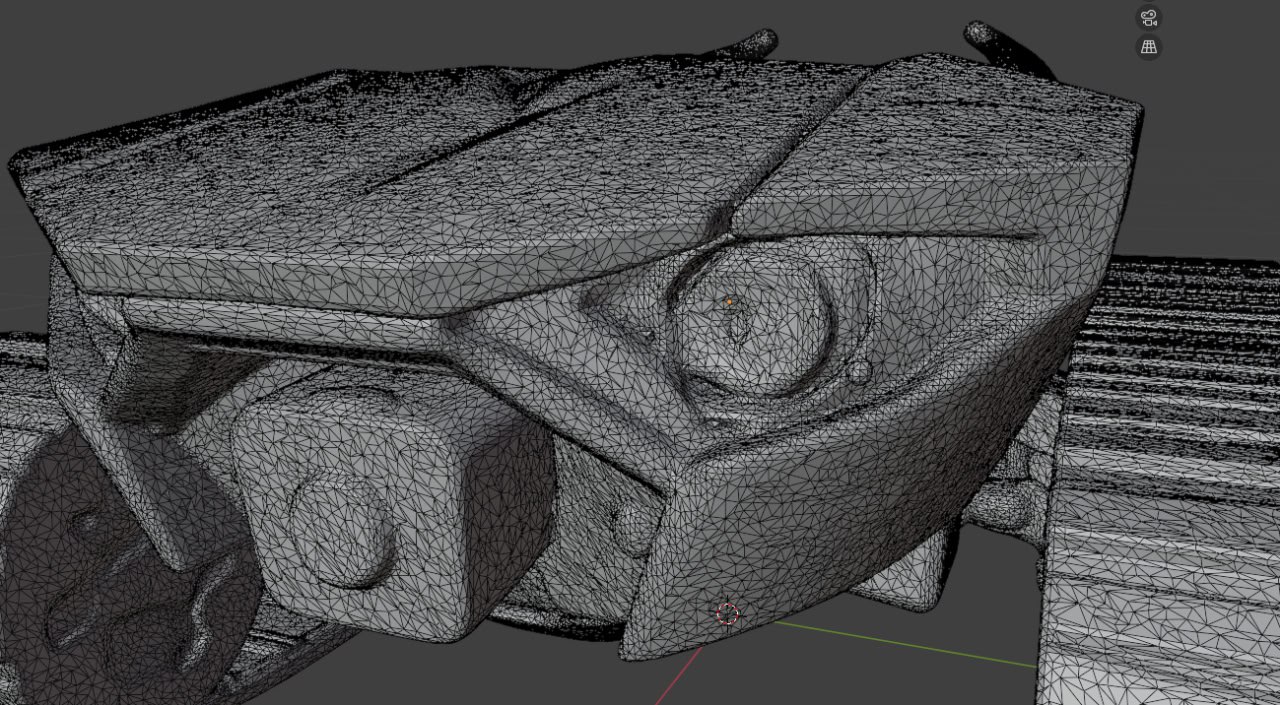1280x705 pixels.
Task: Click the red X axis line
Action: click(680, 674)
